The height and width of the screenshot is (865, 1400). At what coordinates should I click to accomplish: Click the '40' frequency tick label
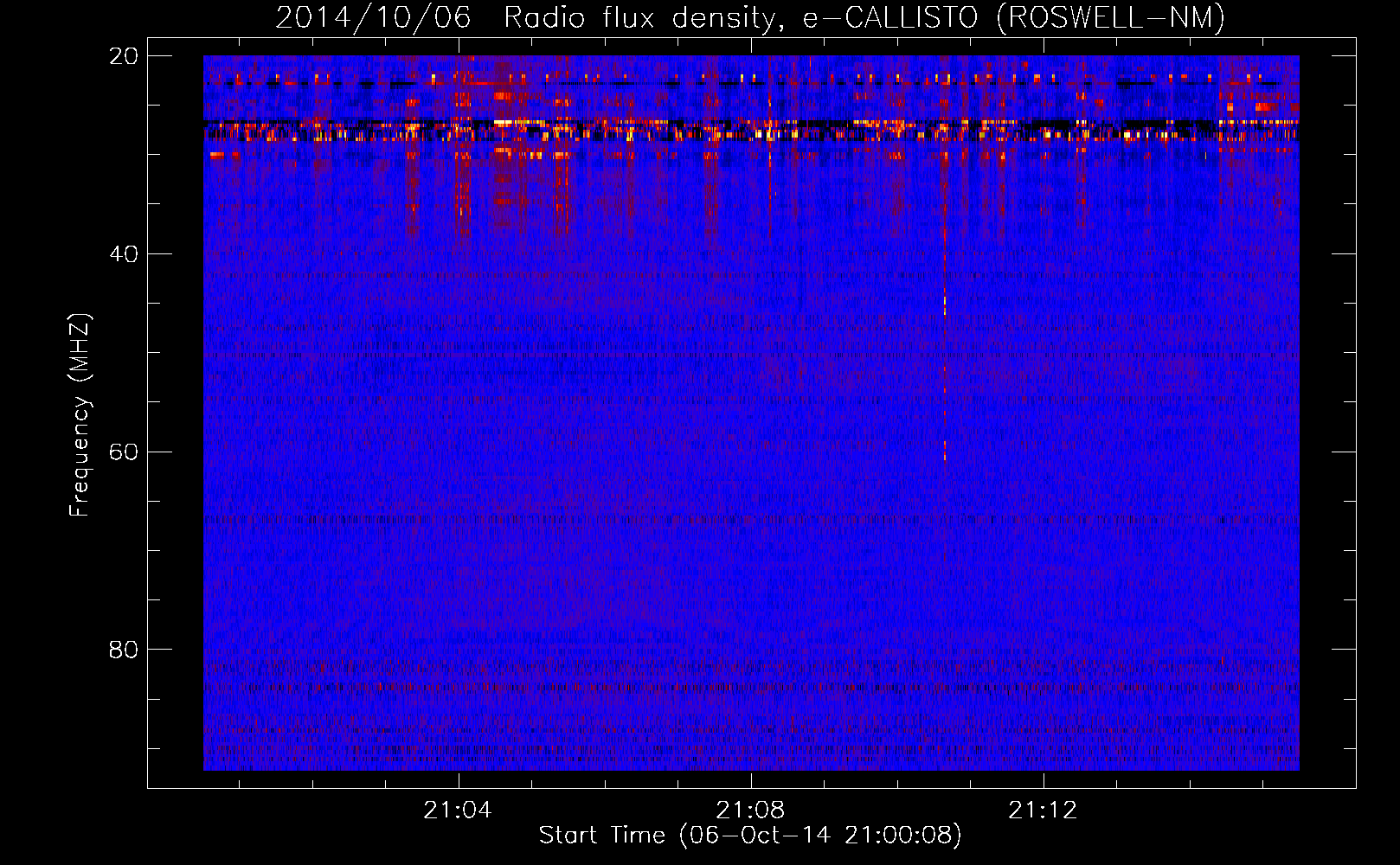tap(124, 254)
